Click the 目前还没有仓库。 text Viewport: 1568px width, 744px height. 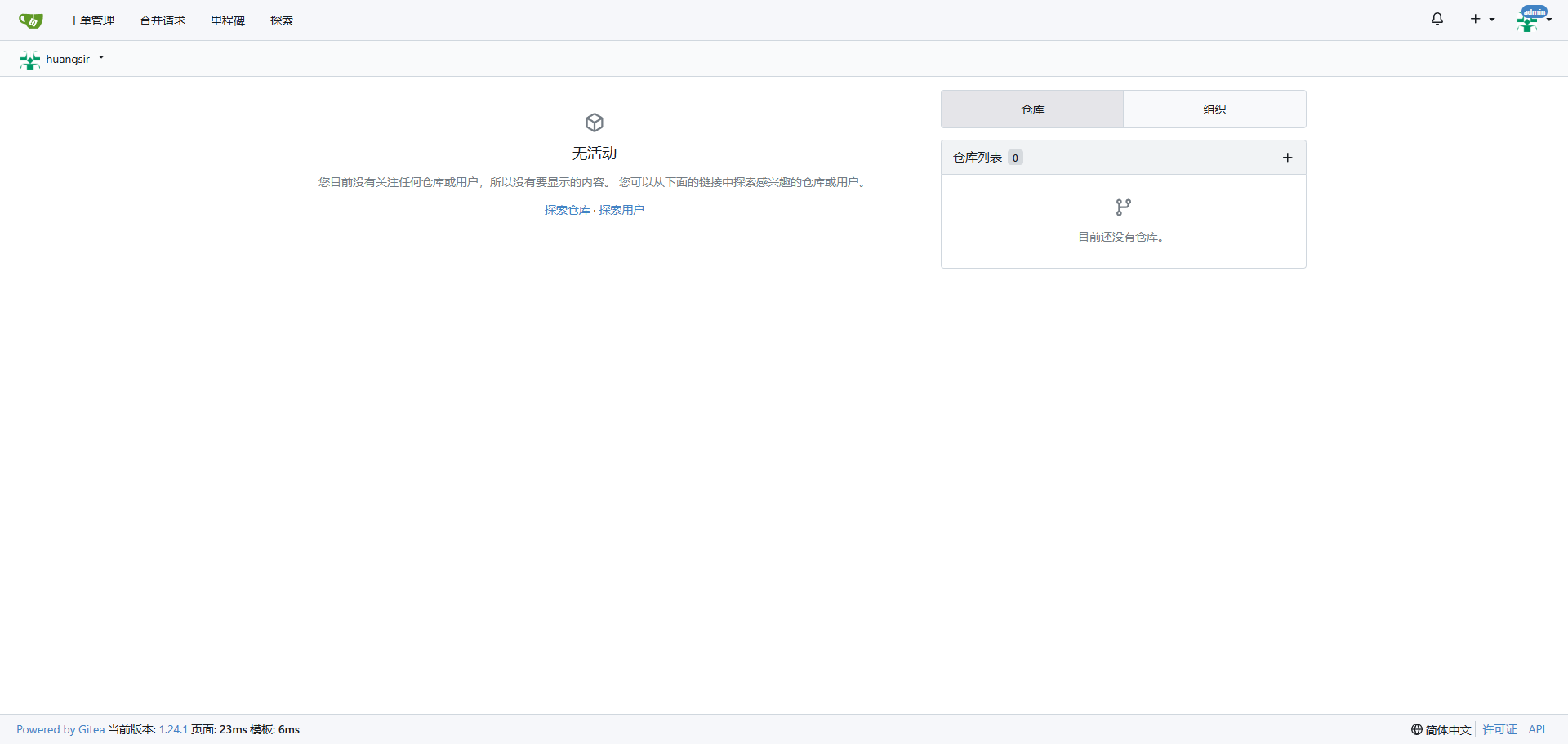click(x=1124, y=237)
